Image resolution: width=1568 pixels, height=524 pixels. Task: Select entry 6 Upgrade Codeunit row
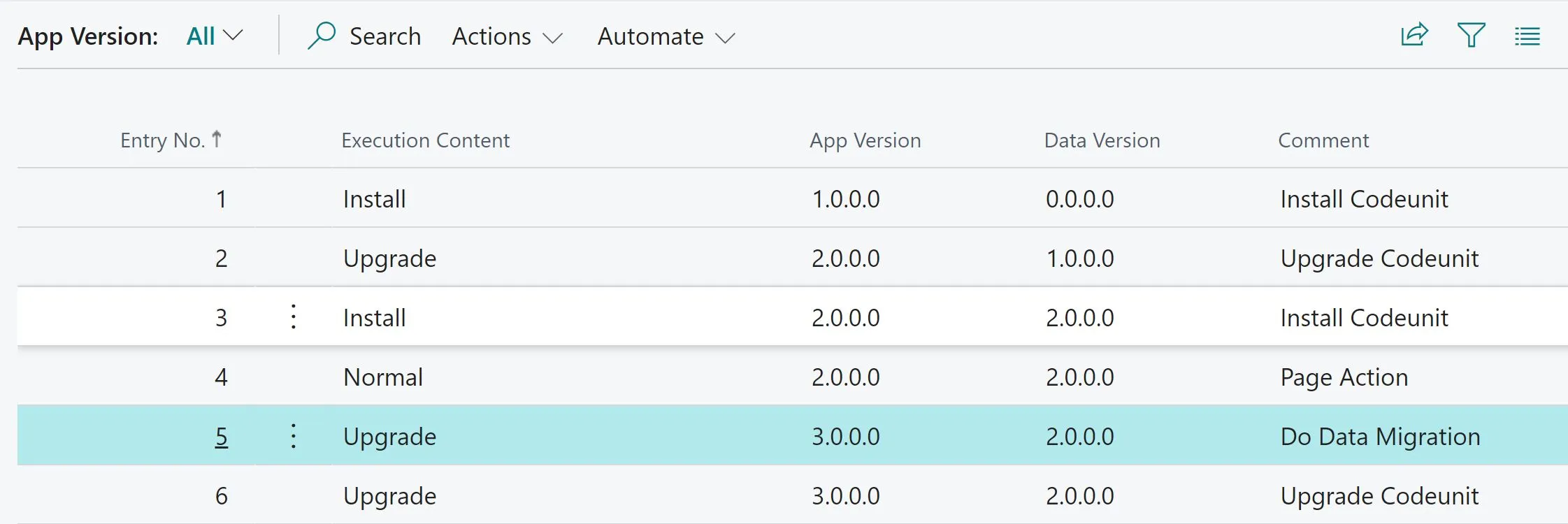(x=792, y=495)
